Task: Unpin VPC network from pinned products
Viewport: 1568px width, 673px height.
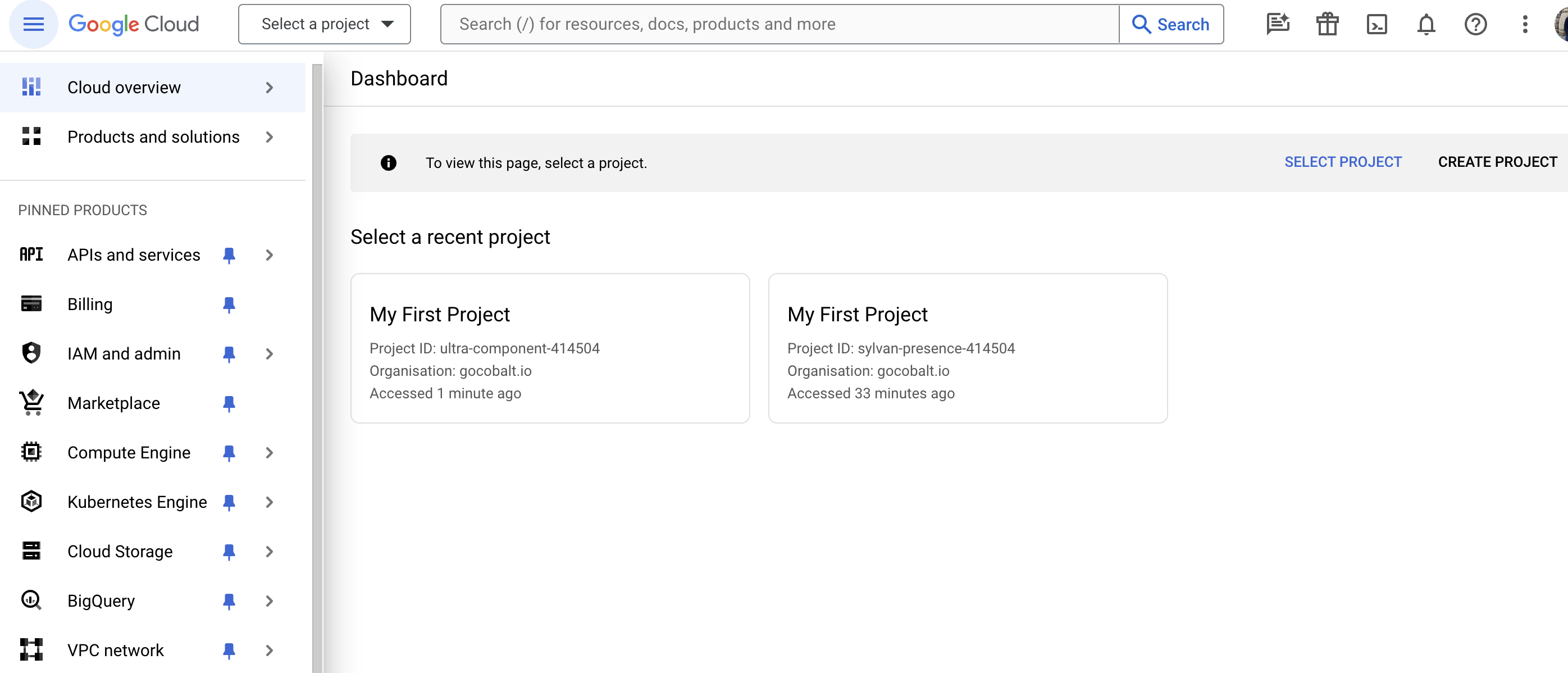Action: (x=229, y=650)
